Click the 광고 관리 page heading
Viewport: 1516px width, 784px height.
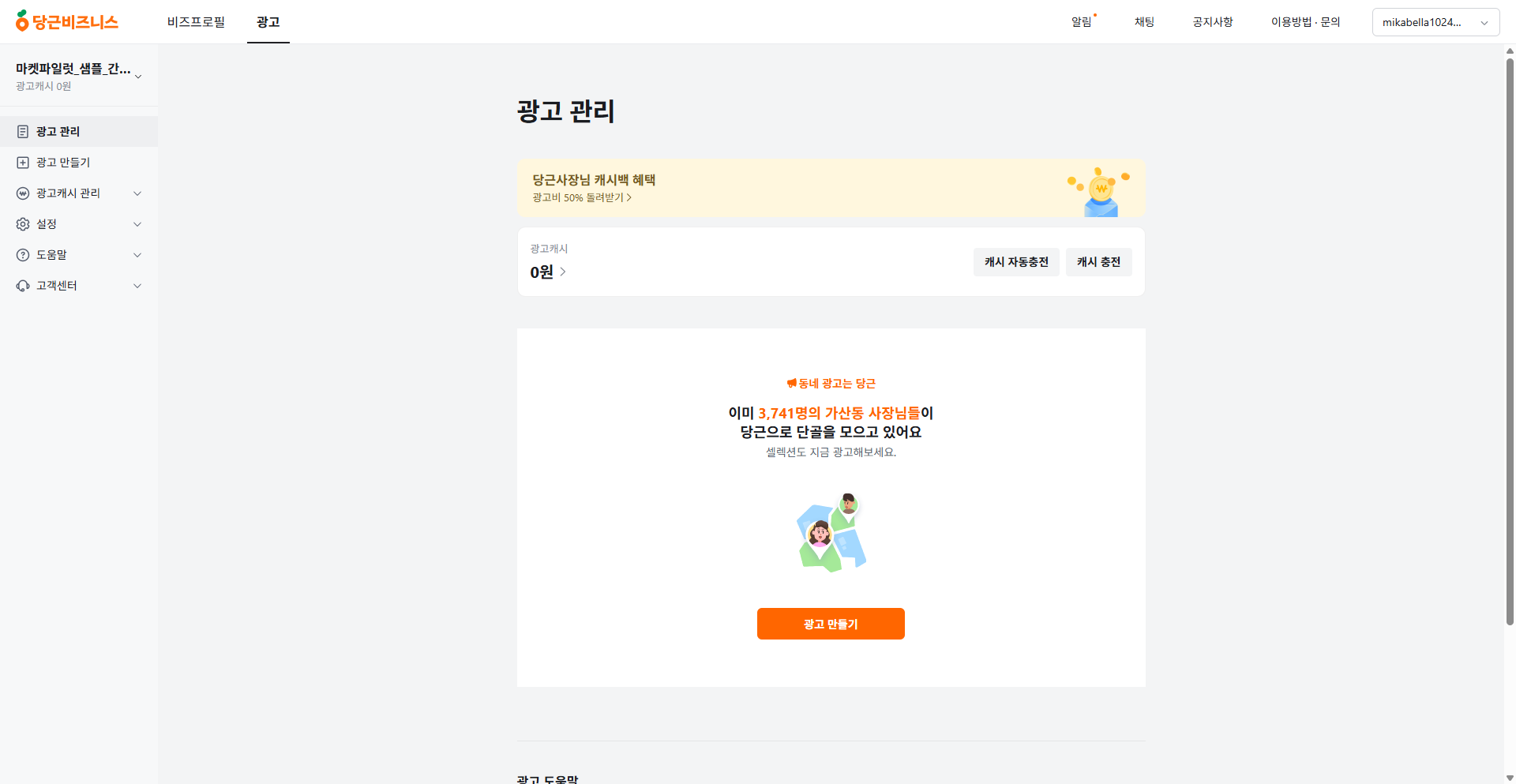[566, 111]
